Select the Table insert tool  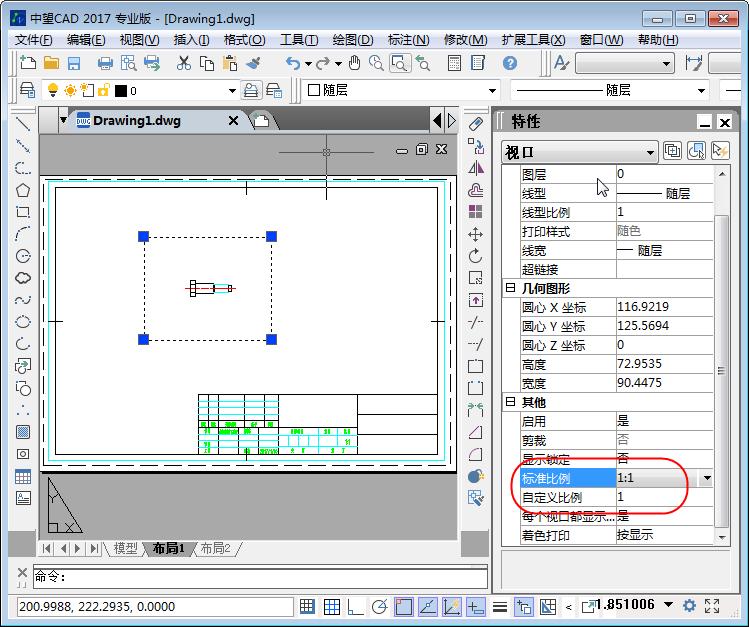click(x=22, y=476)
